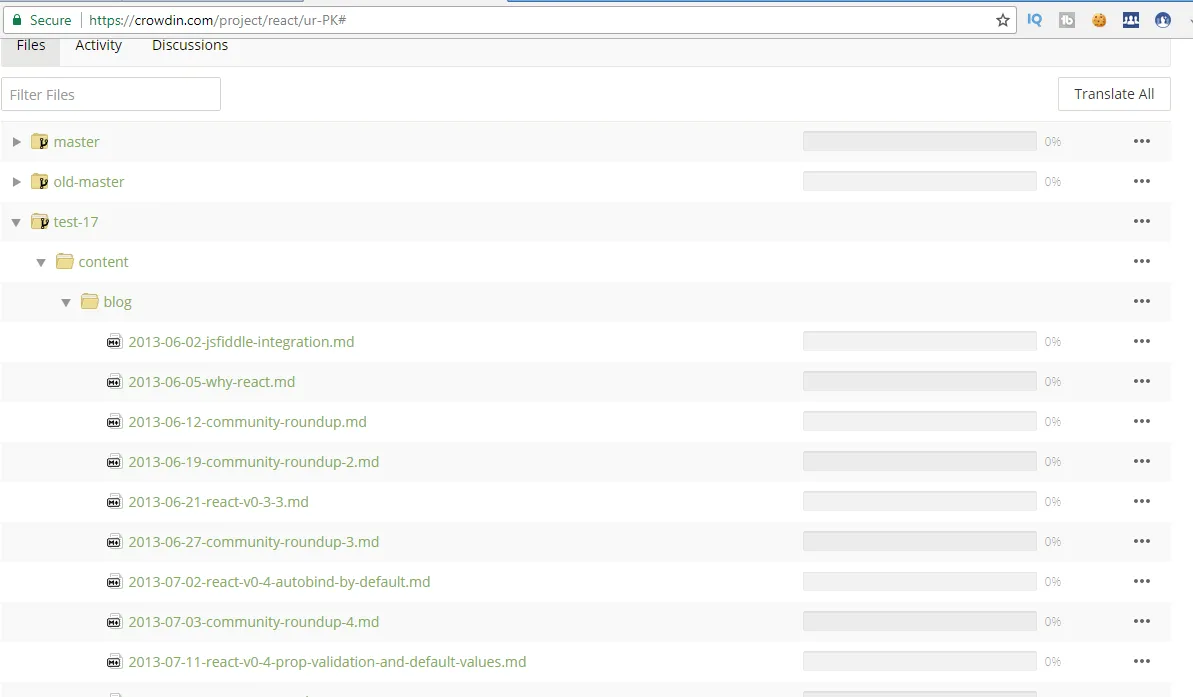The image size is (1193, 697).
Task: Open the master branch options menu
Action: pyautogui.click(x=1141, y=142)
